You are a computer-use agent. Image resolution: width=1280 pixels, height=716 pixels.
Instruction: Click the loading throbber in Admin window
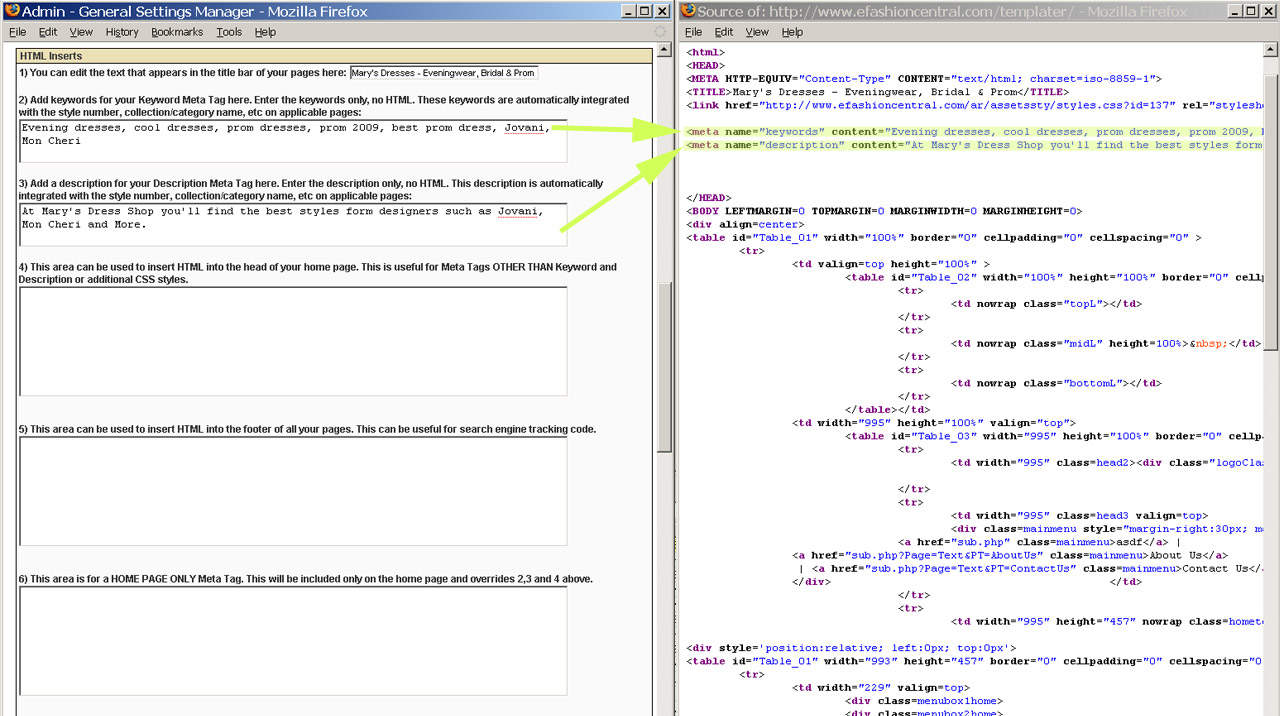click(660, 32)
